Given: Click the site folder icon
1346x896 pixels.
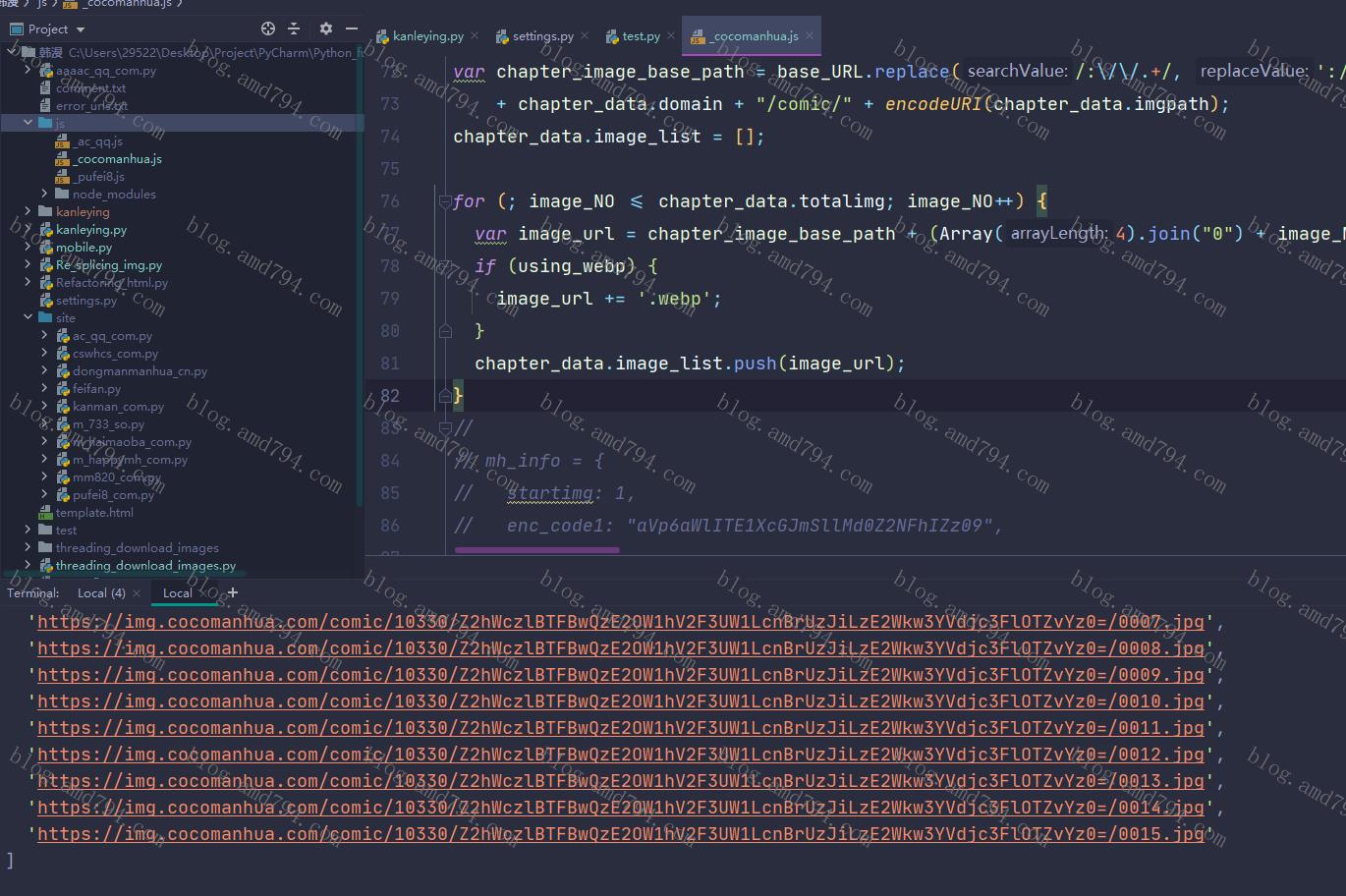Looking at the screenshot, I should pos(45,317).
